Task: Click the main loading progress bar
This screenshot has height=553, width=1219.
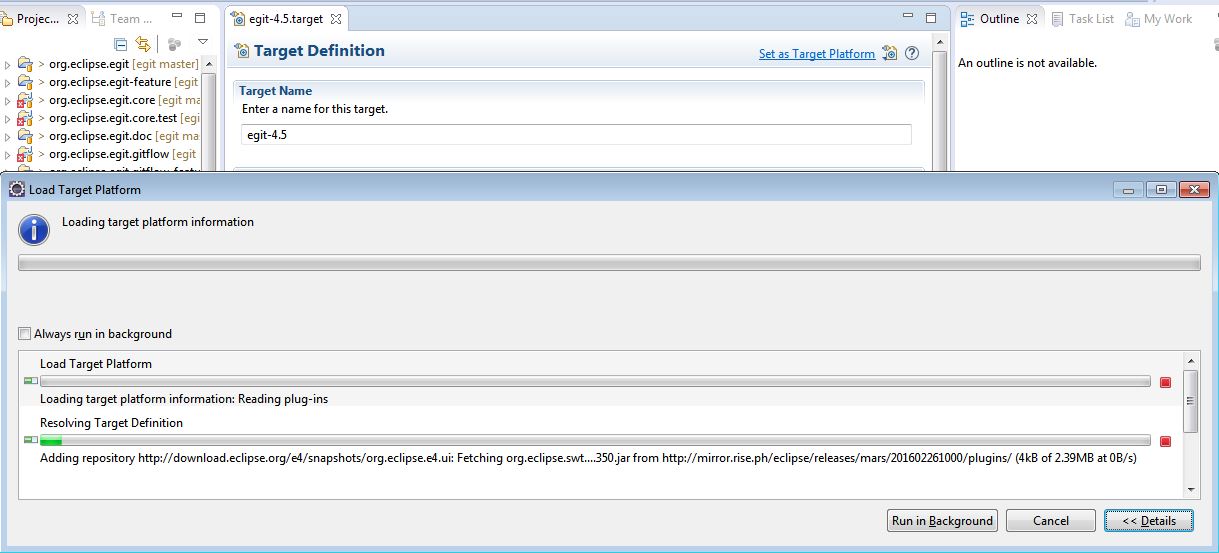Action: [609, 263]
